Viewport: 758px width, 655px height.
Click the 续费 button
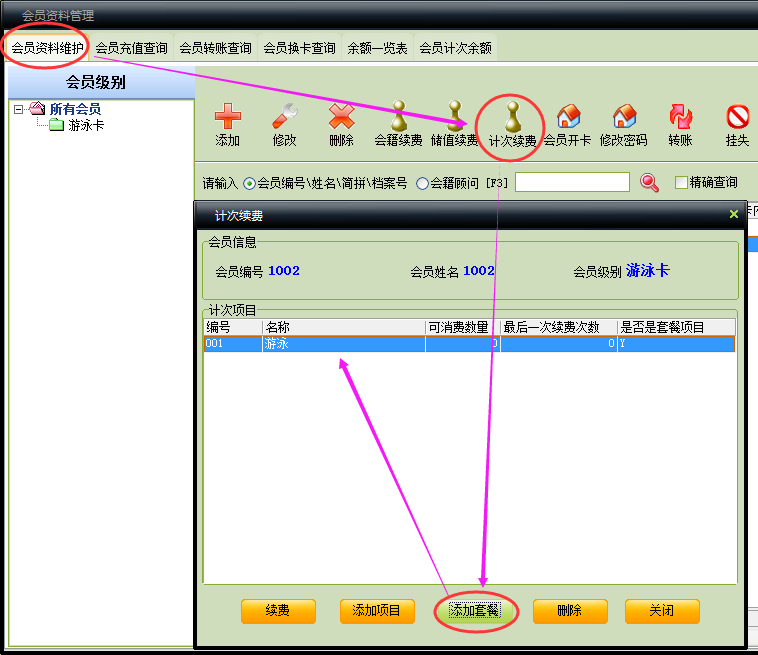278,611
